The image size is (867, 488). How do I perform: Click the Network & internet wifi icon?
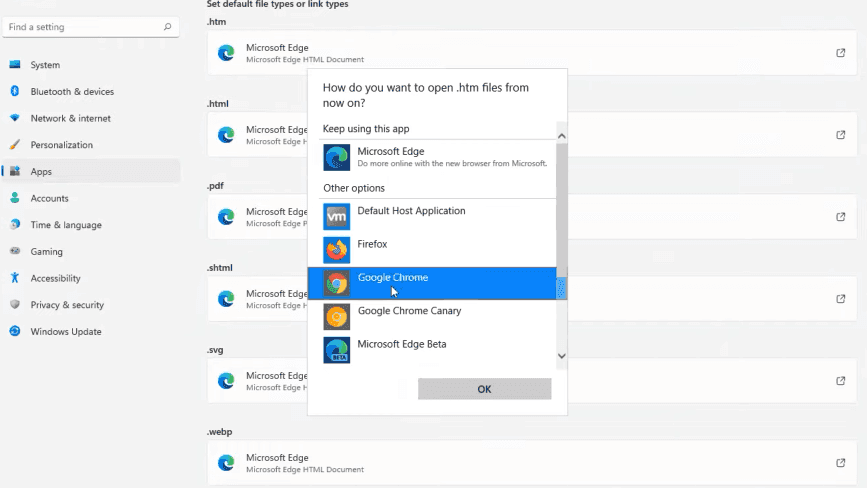pyautogui.click(x=15, y=118)
